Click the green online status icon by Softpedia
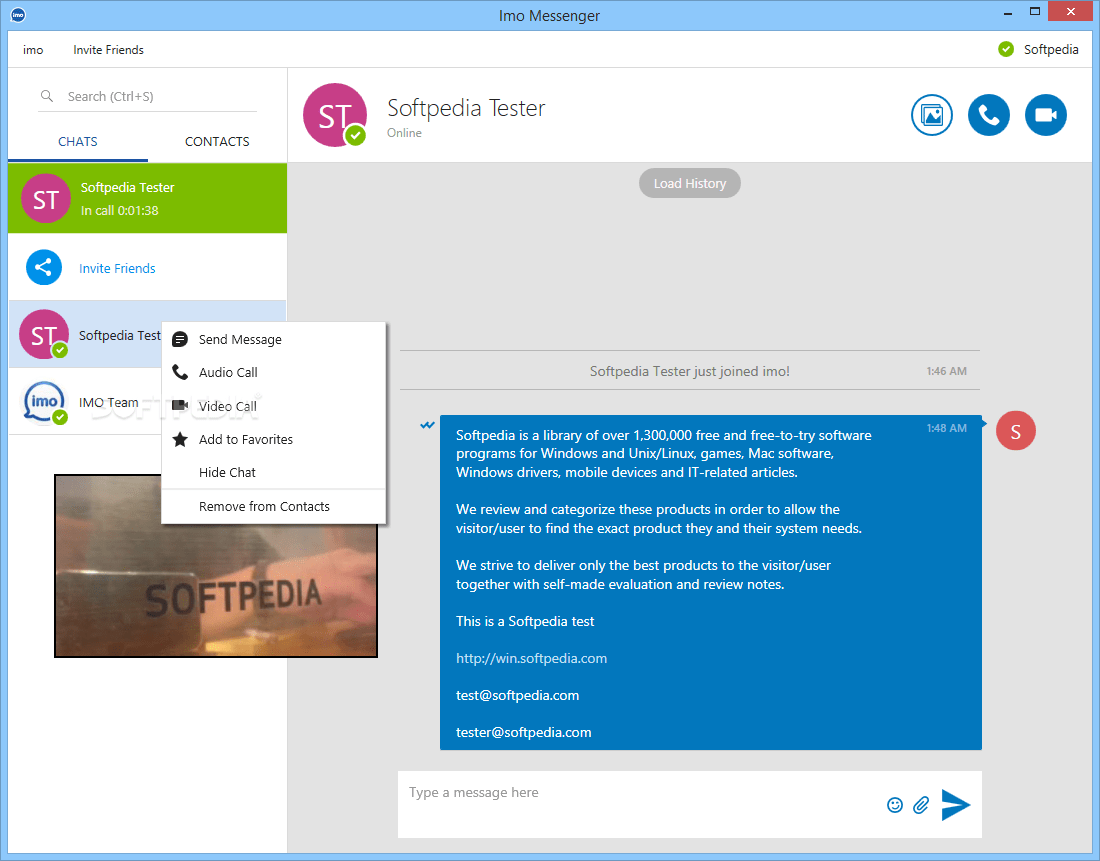 [1005, 49]
